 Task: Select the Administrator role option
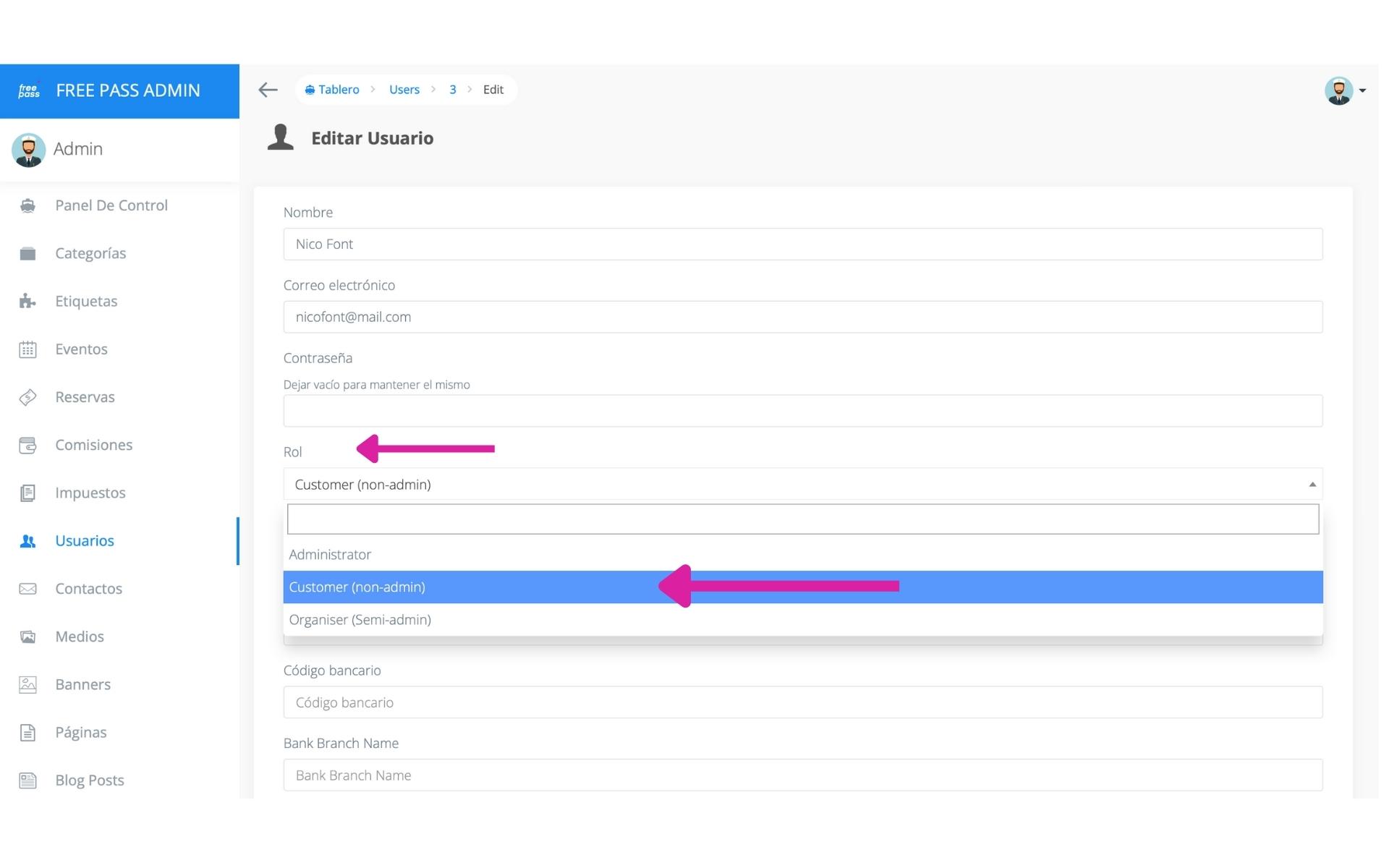pyautogui.click(x=330, y=556)
